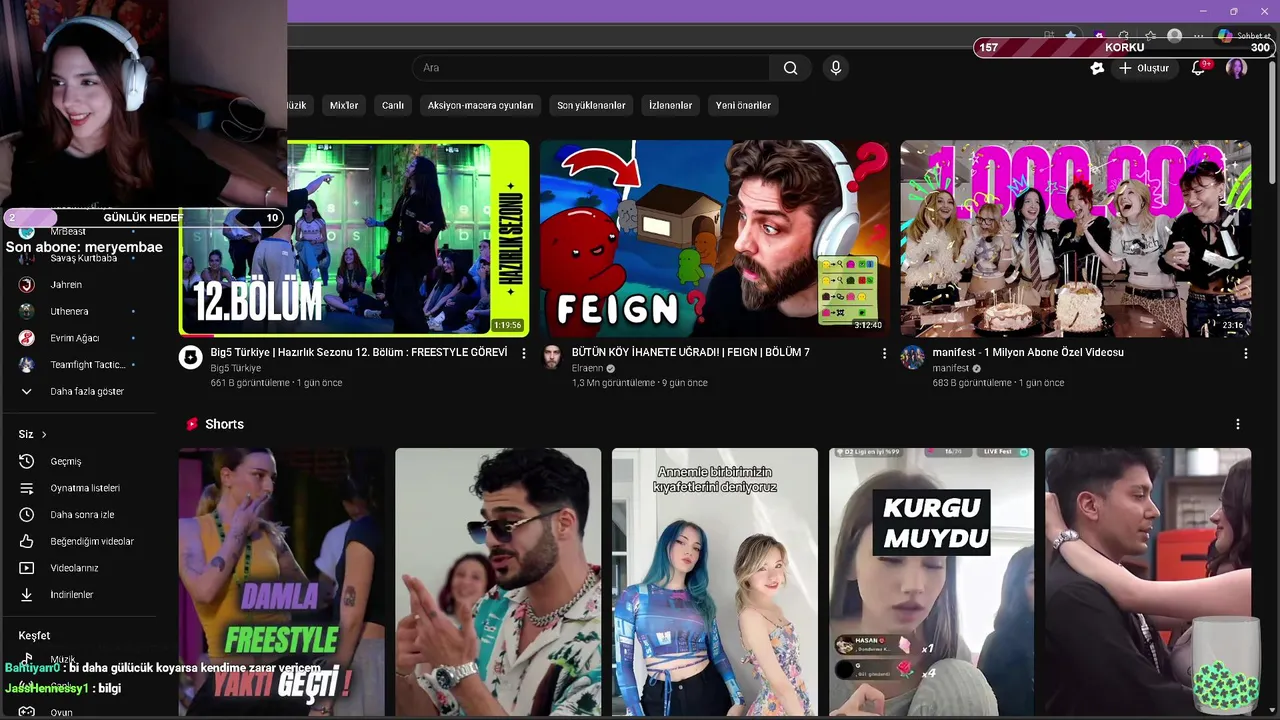Go to manifest channel name link

coord(951,368)
